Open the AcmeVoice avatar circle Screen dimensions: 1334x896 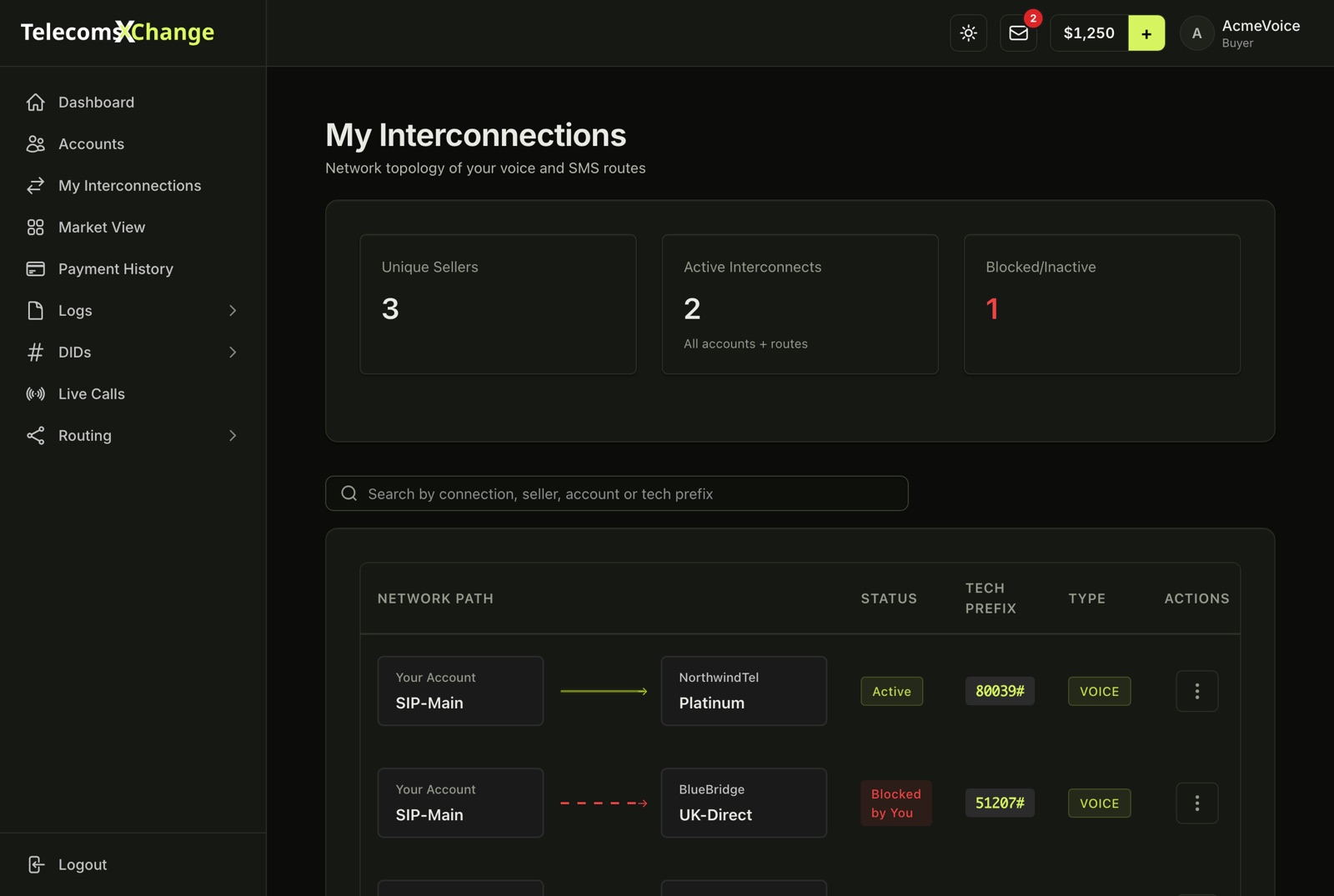tap(1196, 33)
